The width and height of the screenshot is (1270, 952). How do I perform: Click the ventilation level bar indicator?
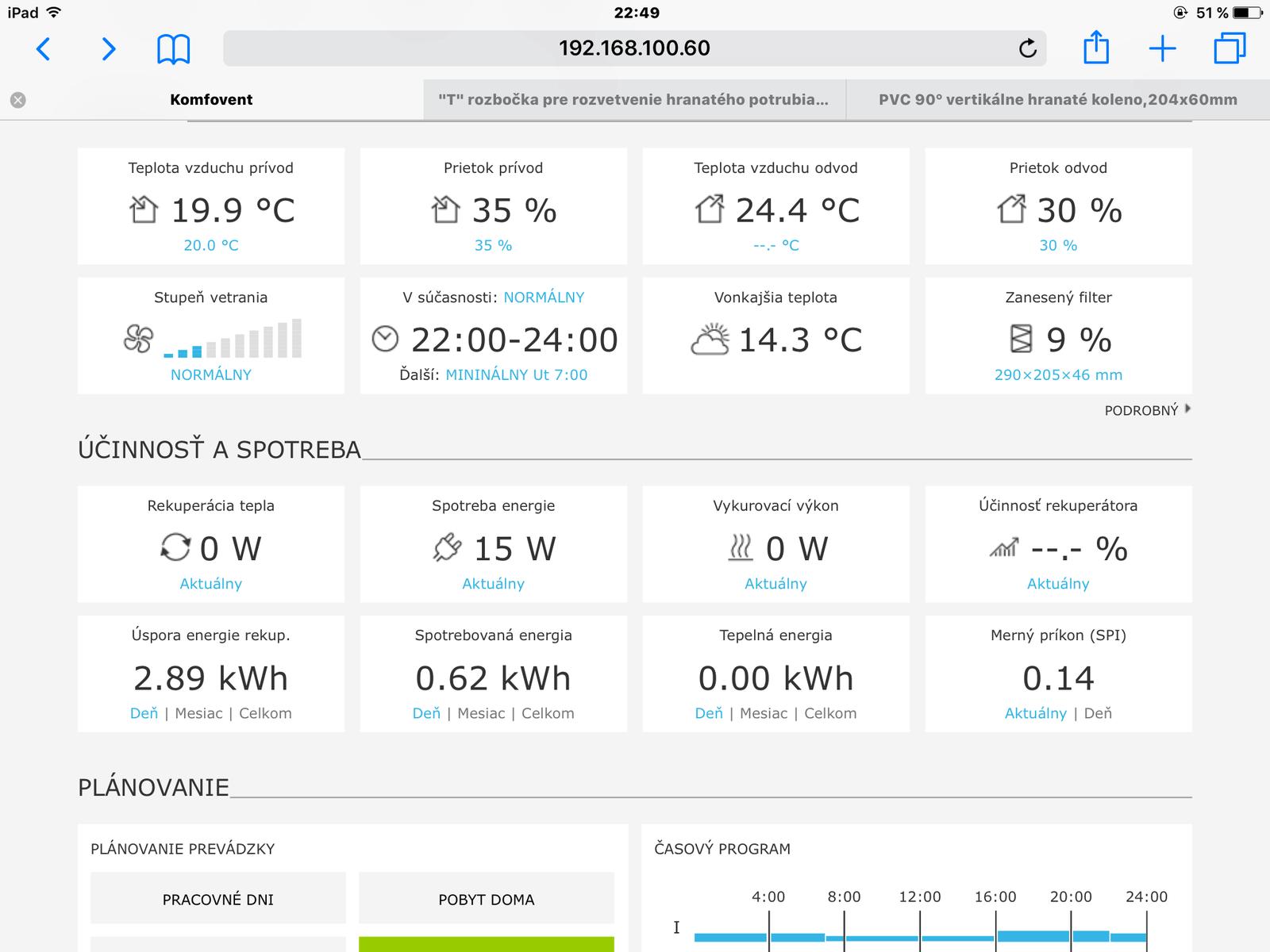click(x=233, y=340)
